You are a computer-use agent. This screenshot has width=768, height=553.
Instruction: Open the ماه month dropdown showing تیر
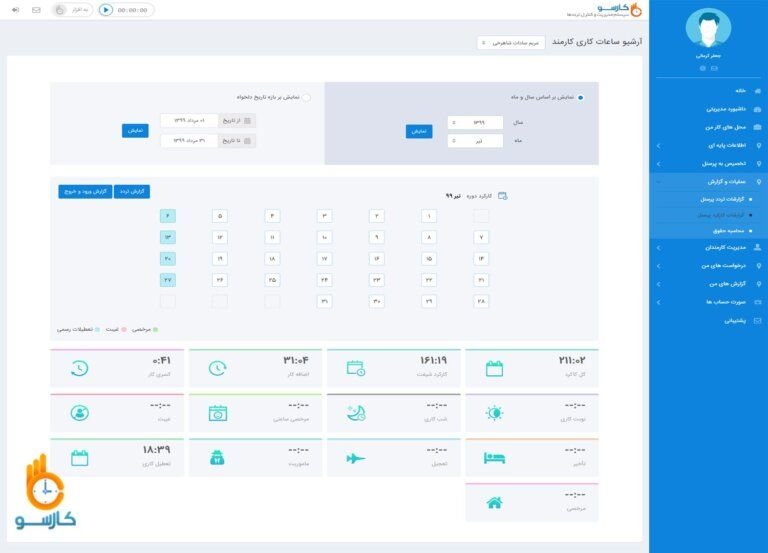(x=475, y=141)
